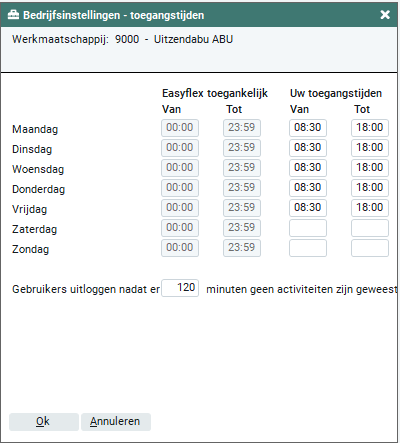
Task: Click the Annuleren button
Action: (116, 422)
